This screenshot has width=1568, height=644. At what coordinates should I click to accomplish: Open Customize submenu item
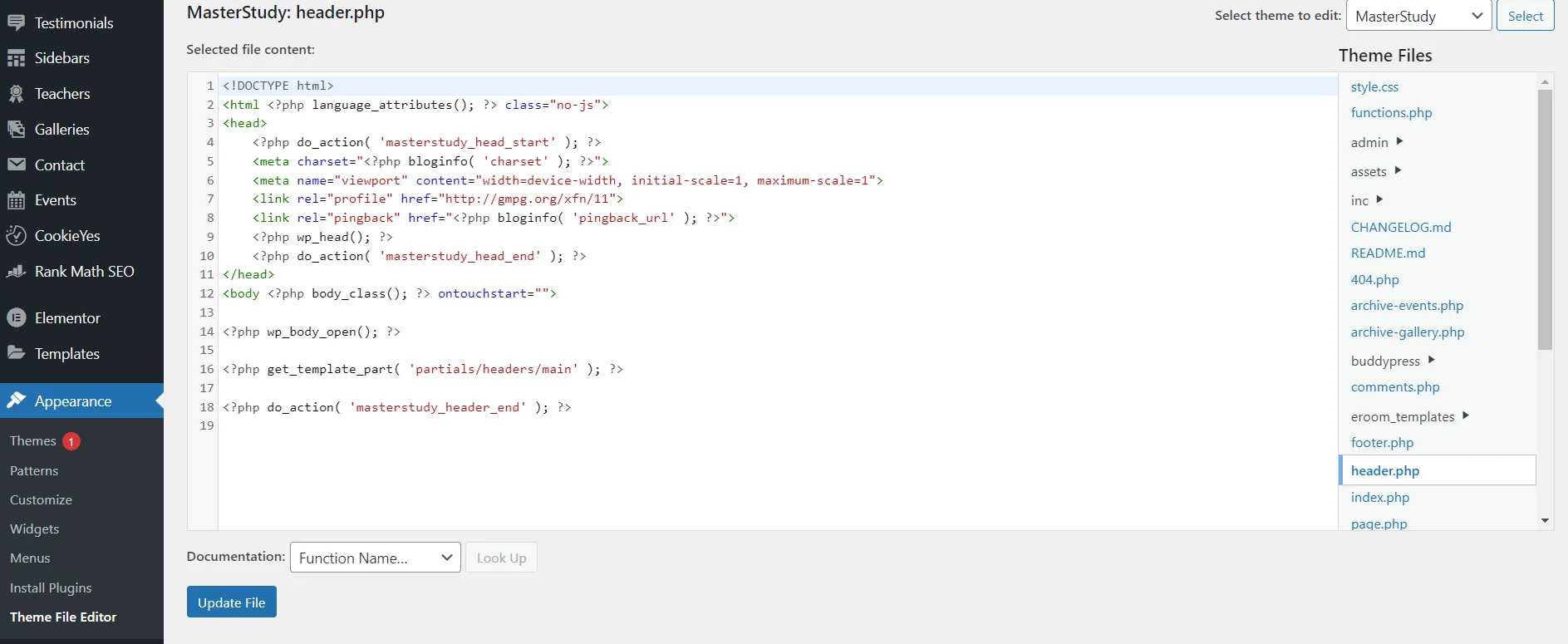[41, 499]
